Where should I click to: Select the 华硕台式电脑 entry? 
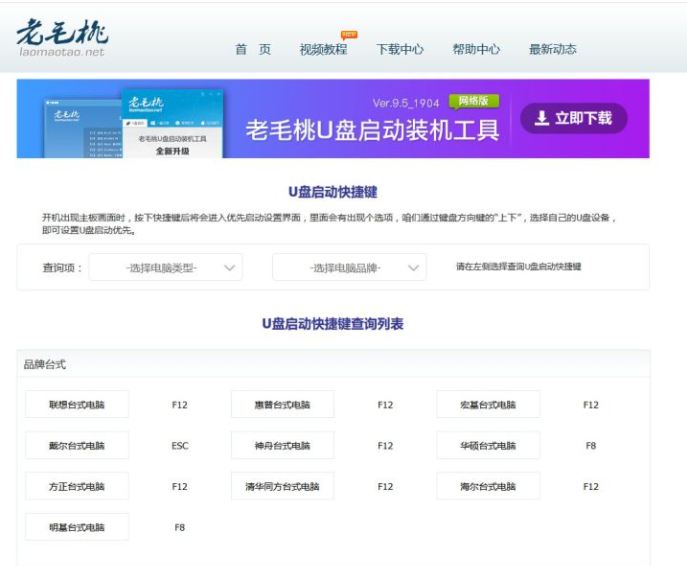coord(488,446)
